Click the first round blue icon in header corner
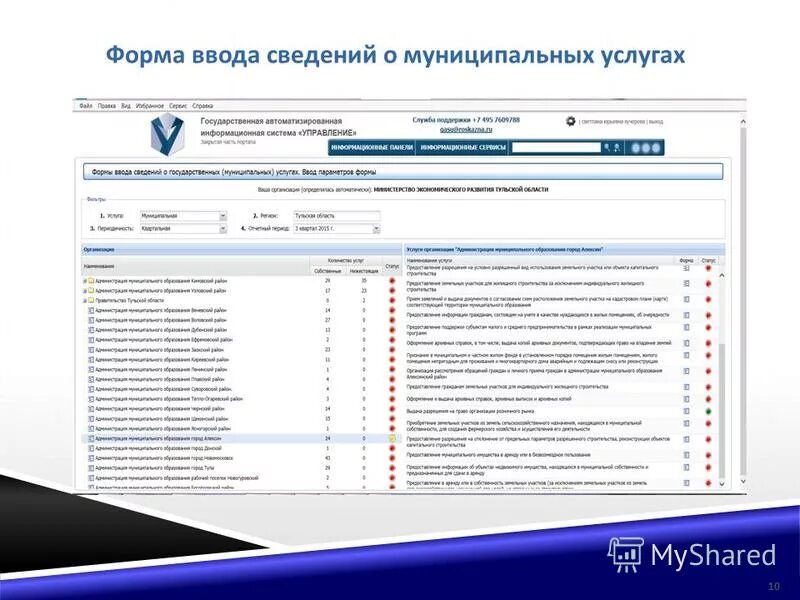 pyautogui.click(x=636, y=148)
